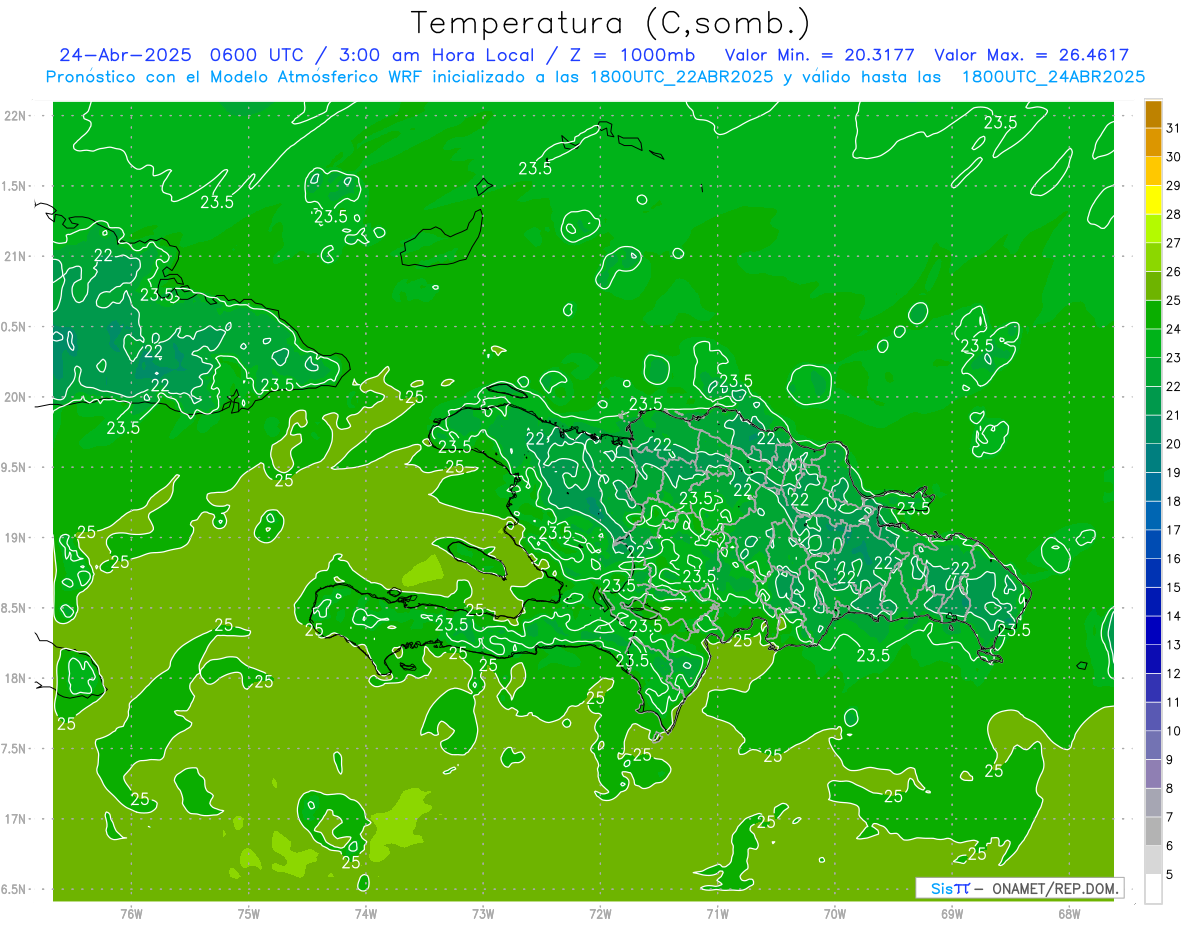Screen dimensions: 1200x927
Task: Click the "70W" longitude axis label
Action: point(835,914)
